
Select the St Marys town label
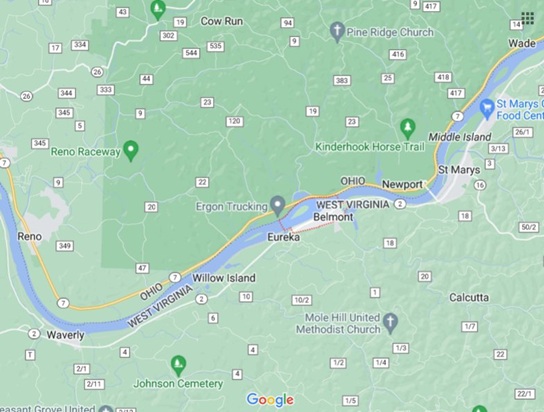click(x=459, y=170)
